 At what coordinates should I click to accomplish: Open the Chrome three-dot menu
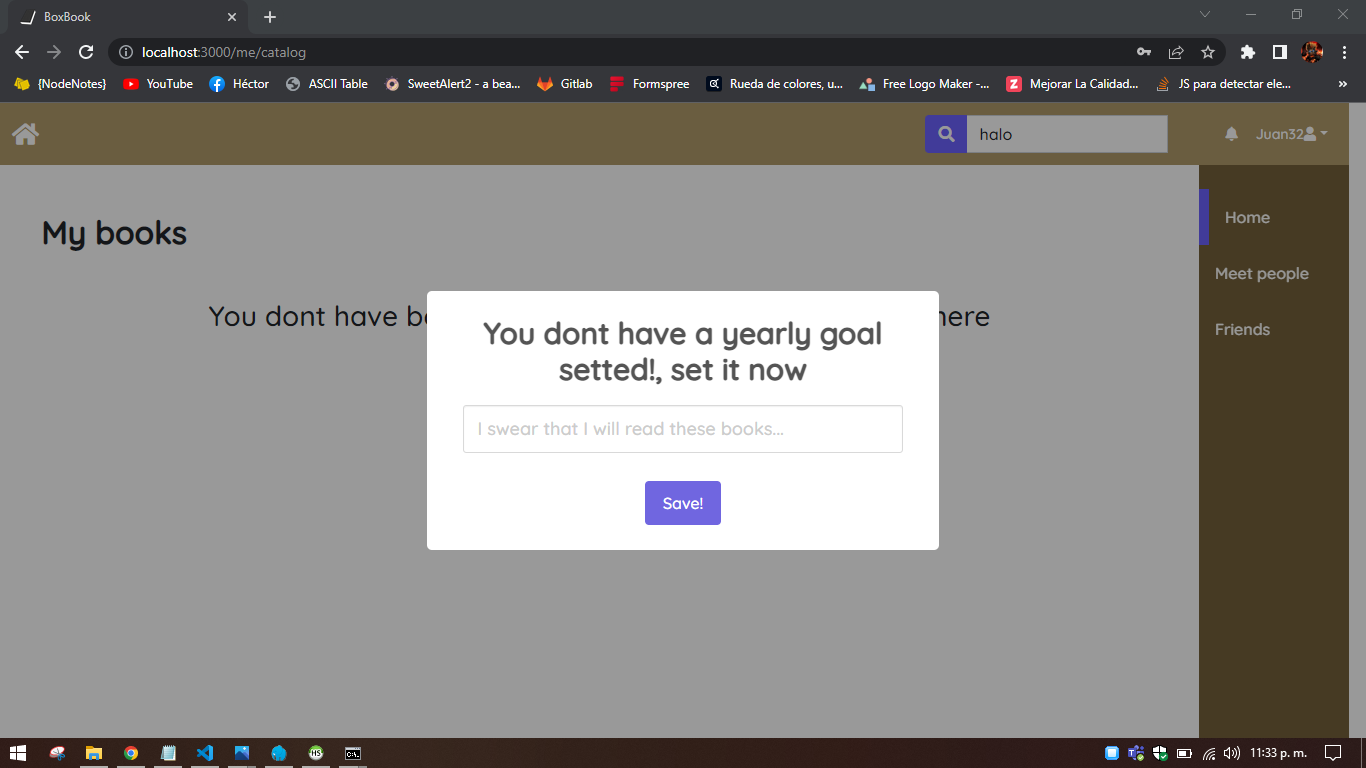click(1344, 52)
